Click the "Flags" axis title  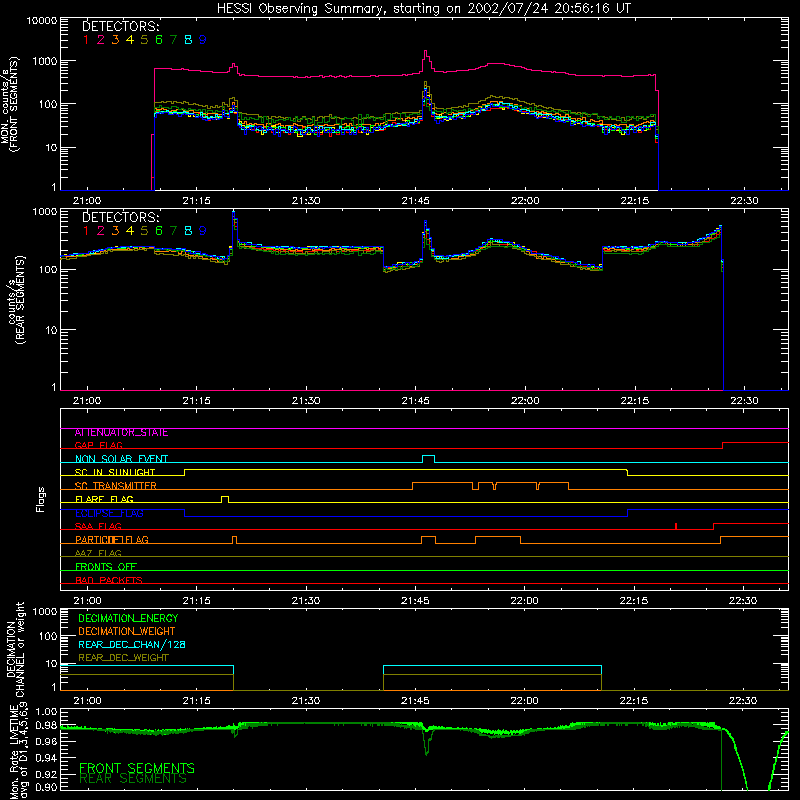pos(41,499)
